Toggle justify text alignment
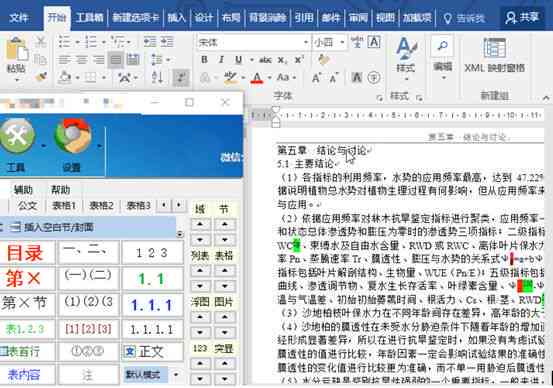 pyautogui.click(x=116, y=60)
